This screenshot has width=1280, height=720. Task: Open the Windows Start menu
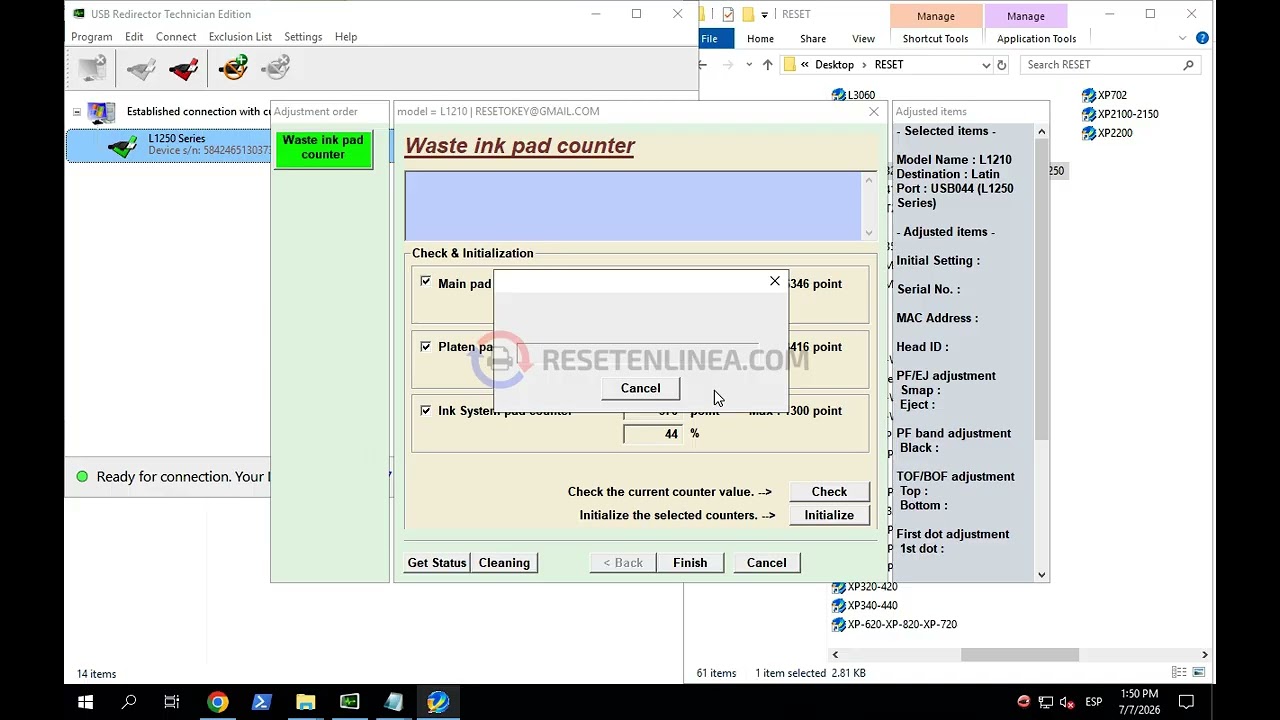point(85,702)
